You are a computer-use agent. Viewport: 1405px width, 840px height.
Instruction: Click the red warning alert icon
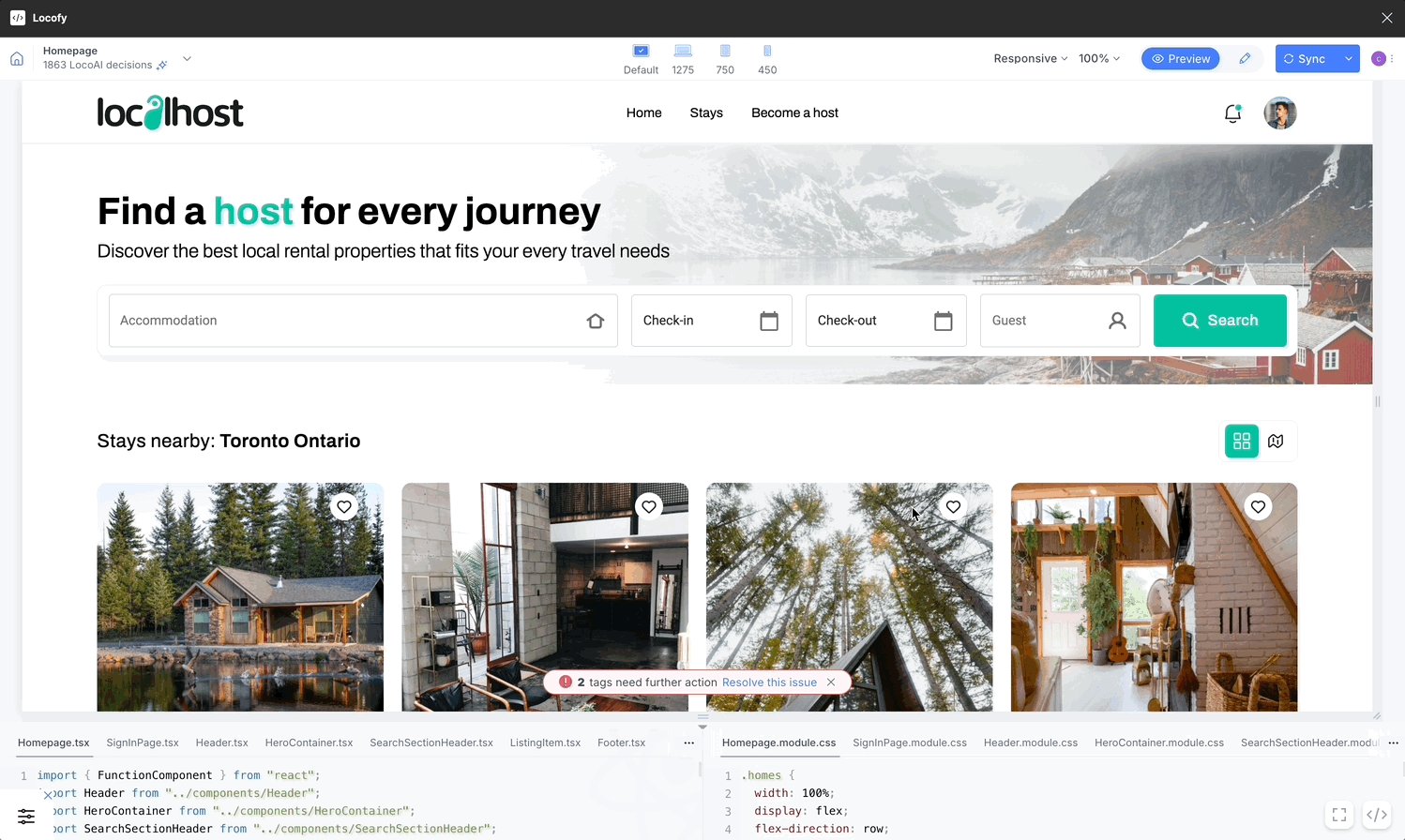coord(566,682)
